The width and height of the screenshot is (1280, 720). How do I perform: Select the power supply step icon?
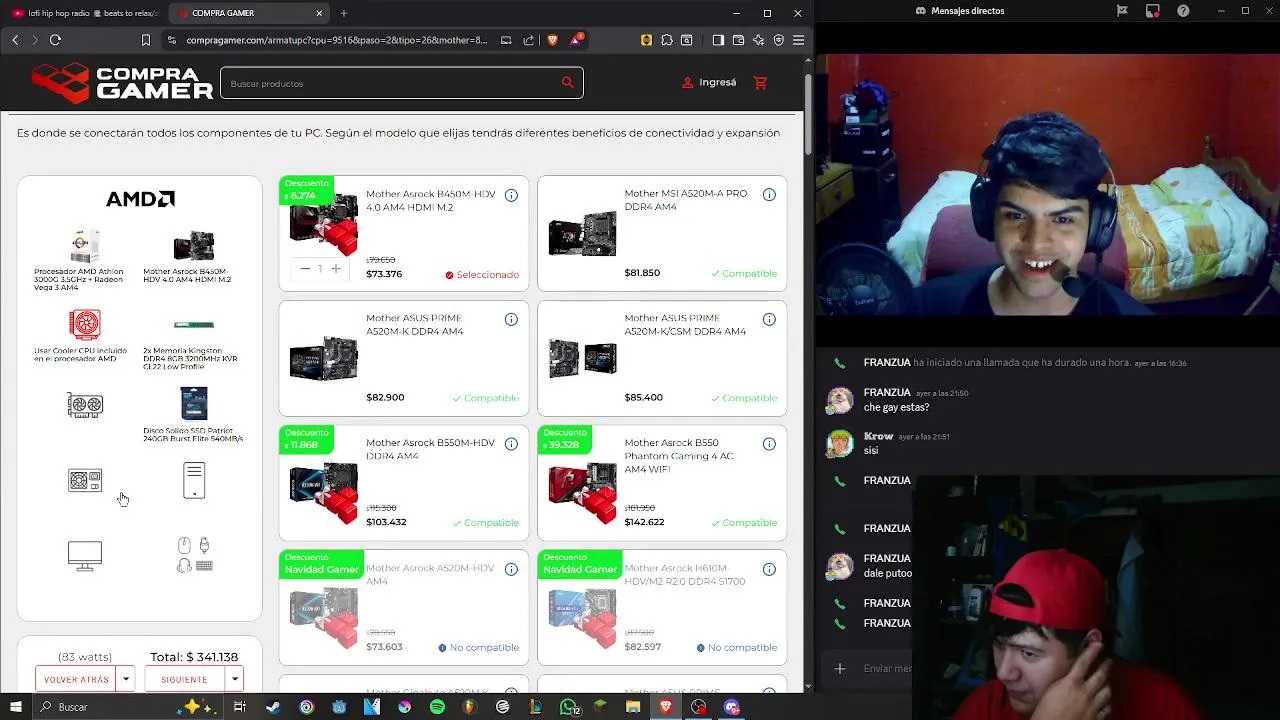pyautogui.click(x=85, y=480)
